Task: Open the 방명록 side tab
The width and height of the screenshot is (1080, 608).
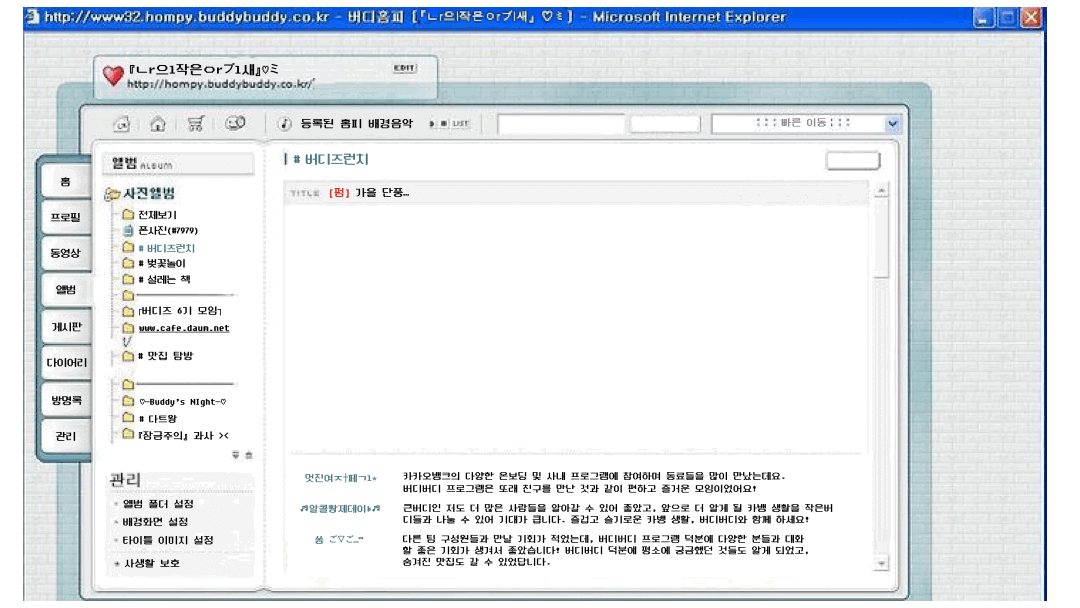Action: point(65,400)
